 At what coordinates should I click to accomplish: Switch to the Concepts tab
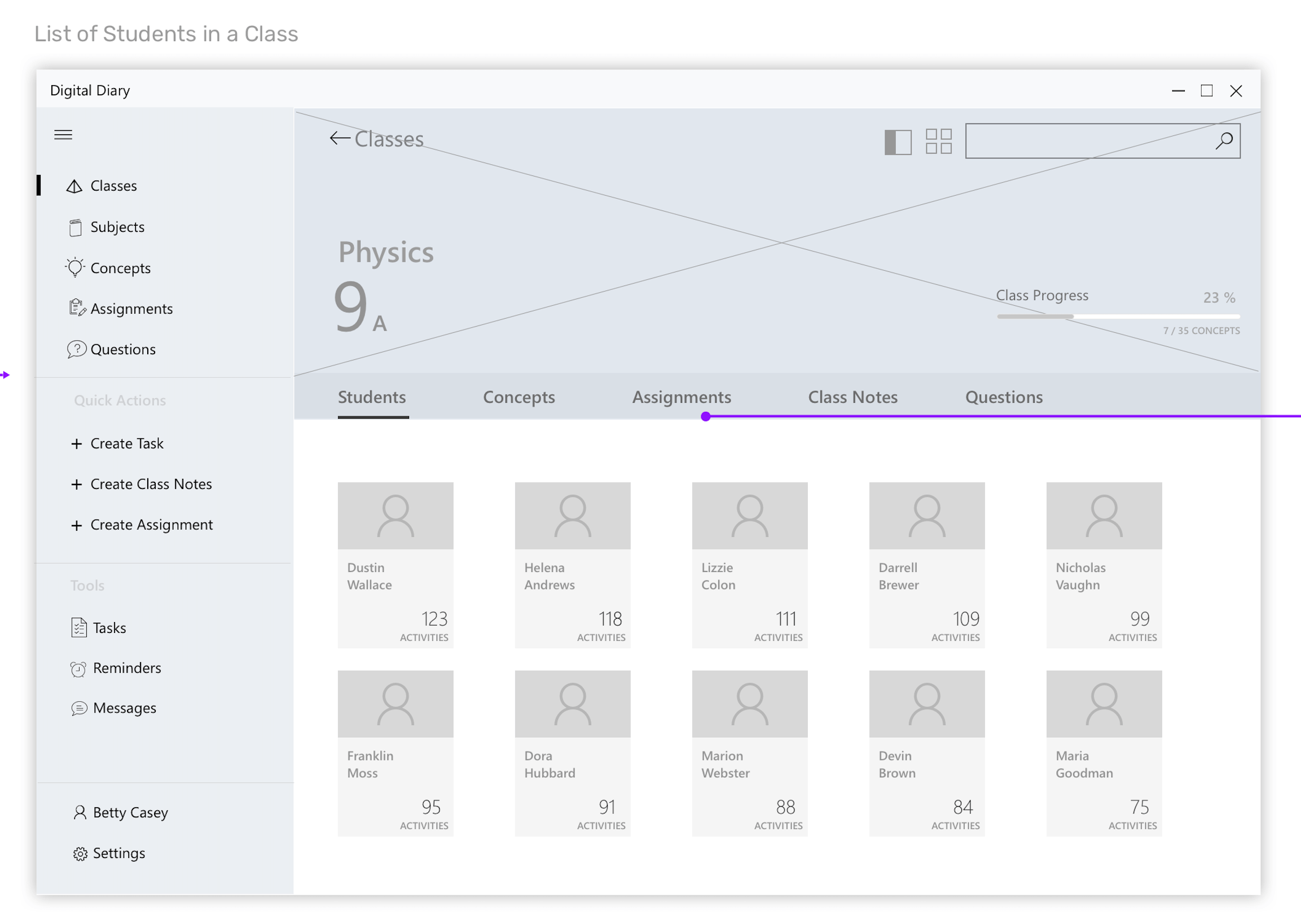coord(518,397)
